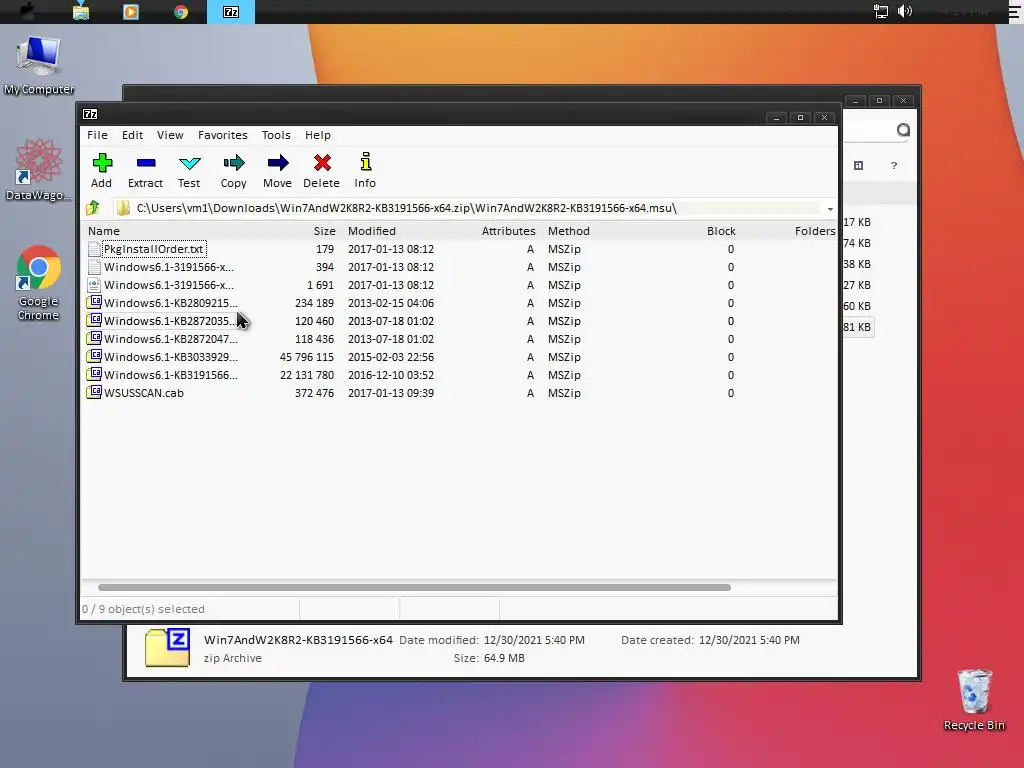Sort by Size column header

324,231
